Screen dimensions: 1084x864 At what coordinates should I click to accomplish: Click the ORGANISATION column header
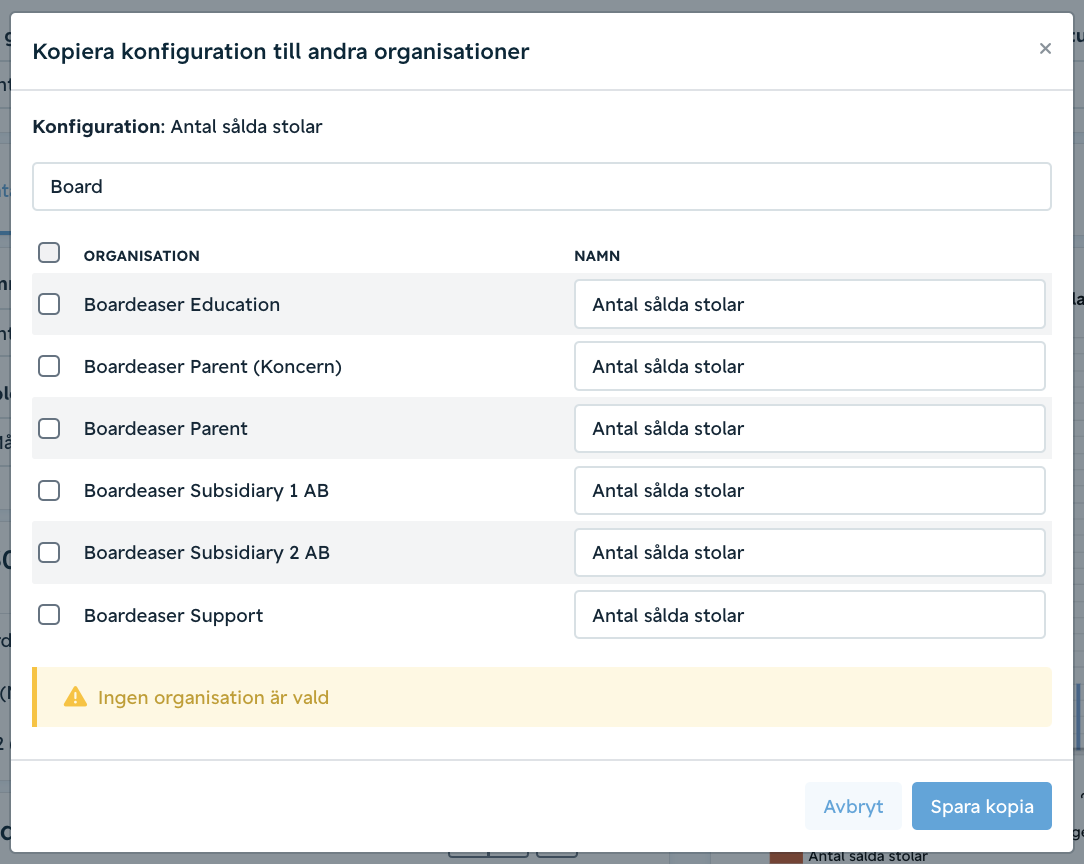pos(142,256)
